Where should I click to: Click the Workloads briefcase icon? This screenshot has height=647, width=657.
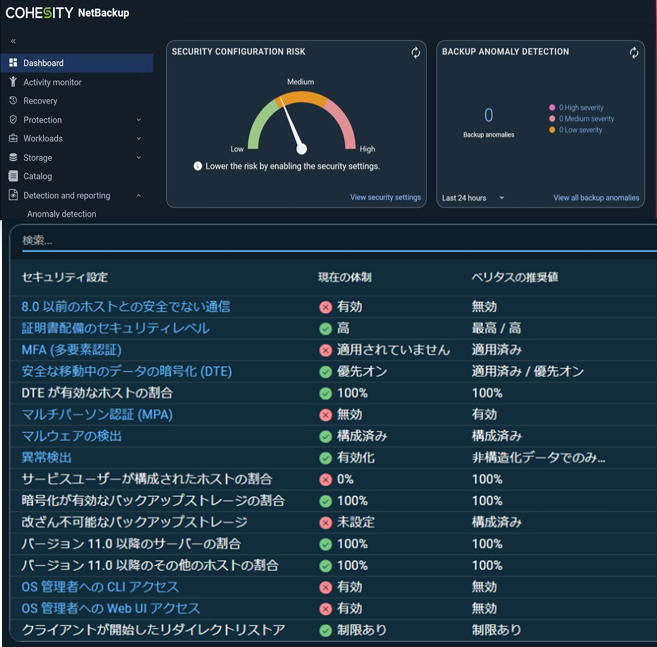[13, 138]
